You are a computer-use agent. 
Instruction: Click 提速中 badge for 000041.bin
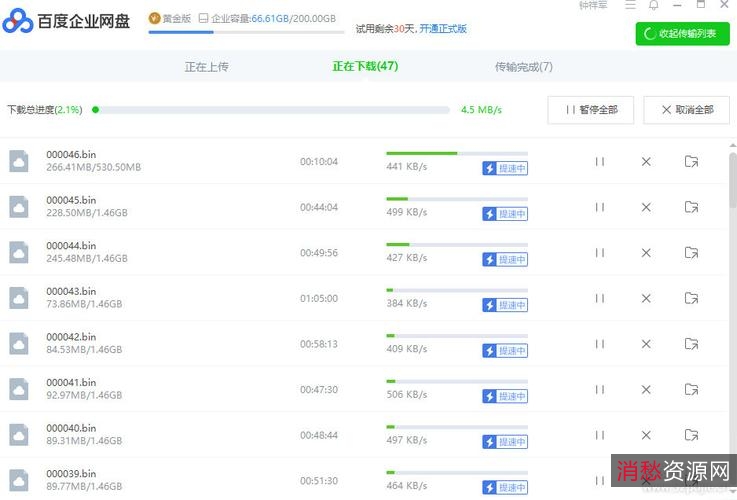tap(505, 396)
